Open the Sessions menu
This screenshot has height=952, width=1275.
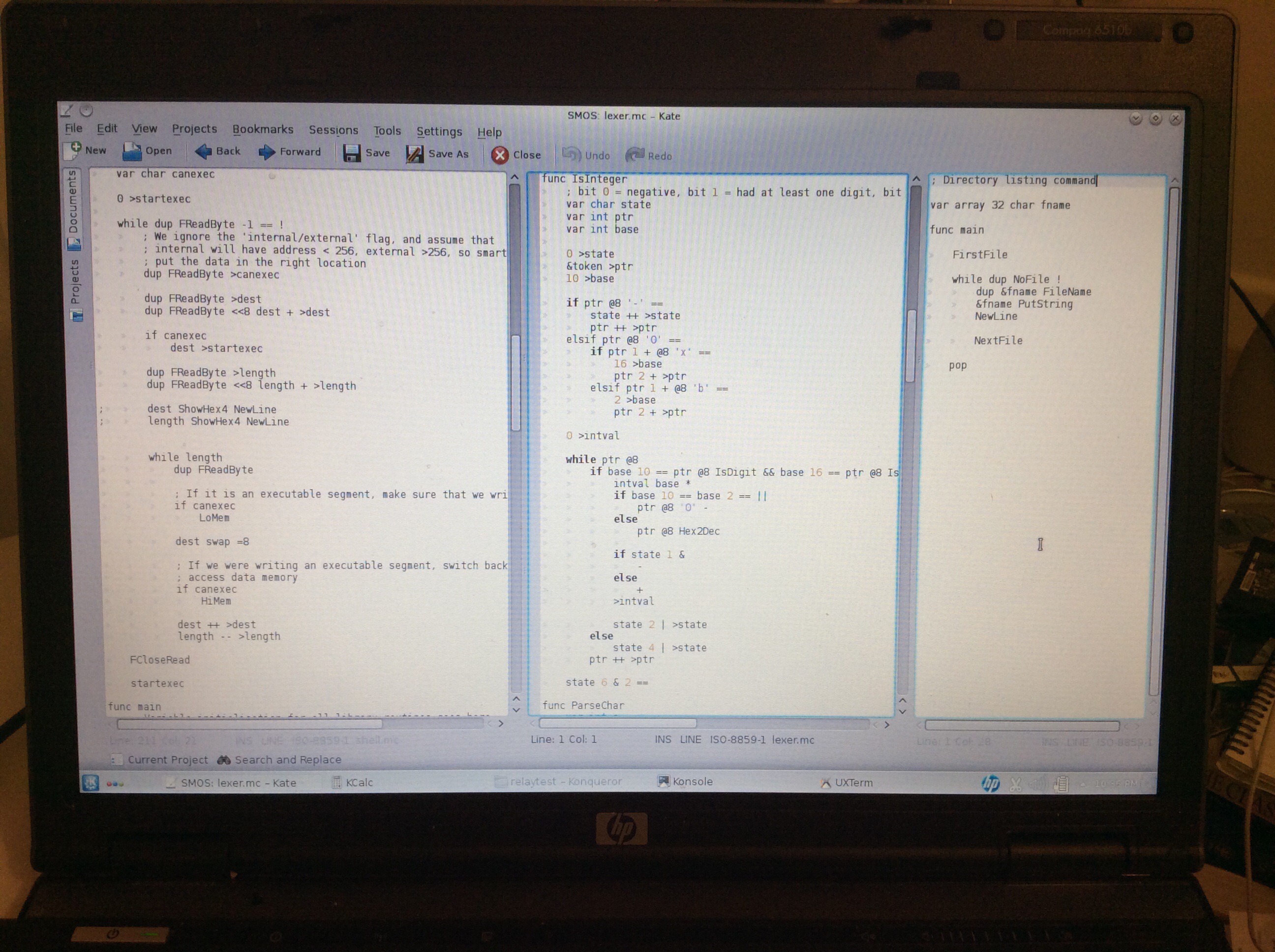point(333,130)
